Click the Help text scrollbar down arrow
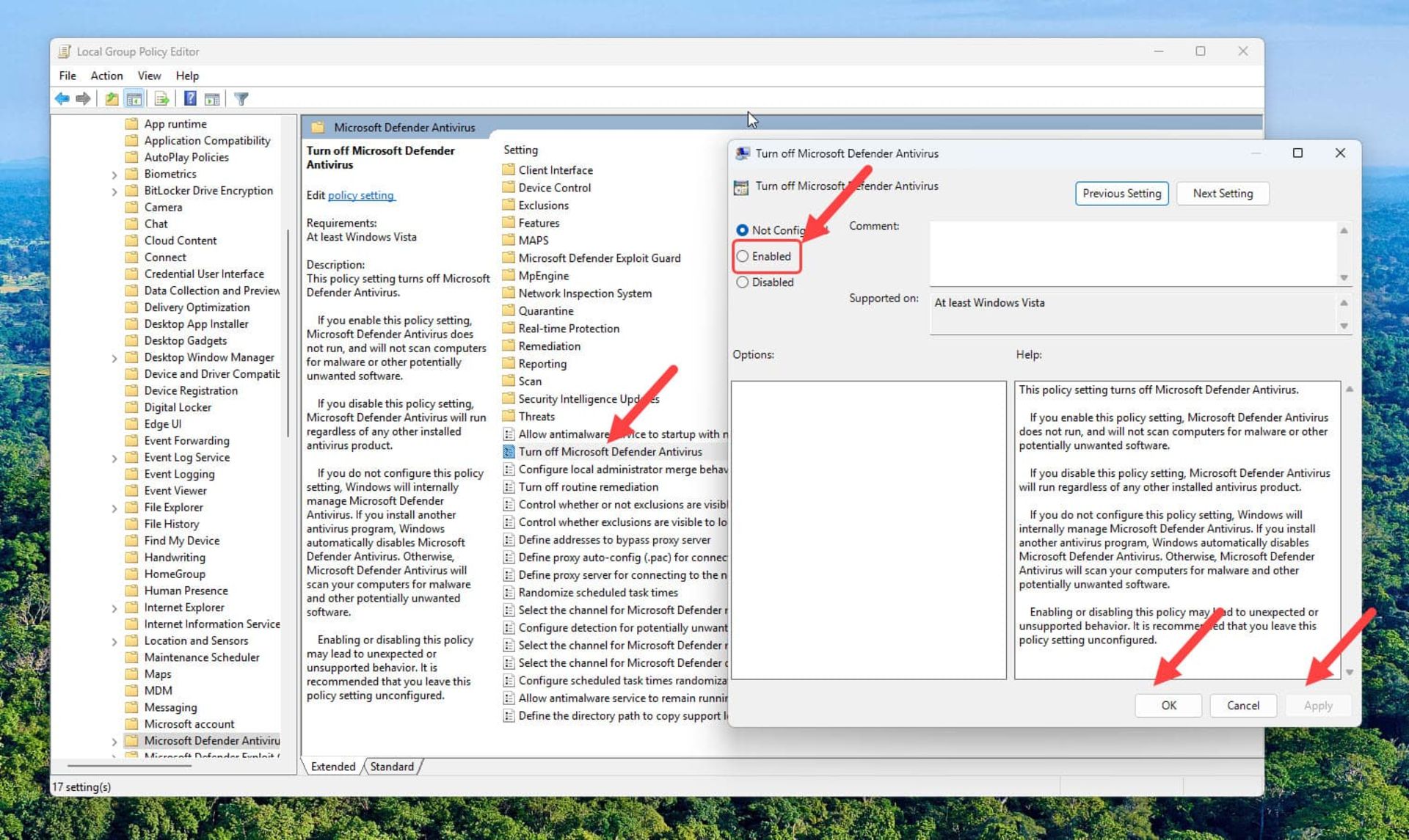The image size is (1409, 840). pos(1349,672)
